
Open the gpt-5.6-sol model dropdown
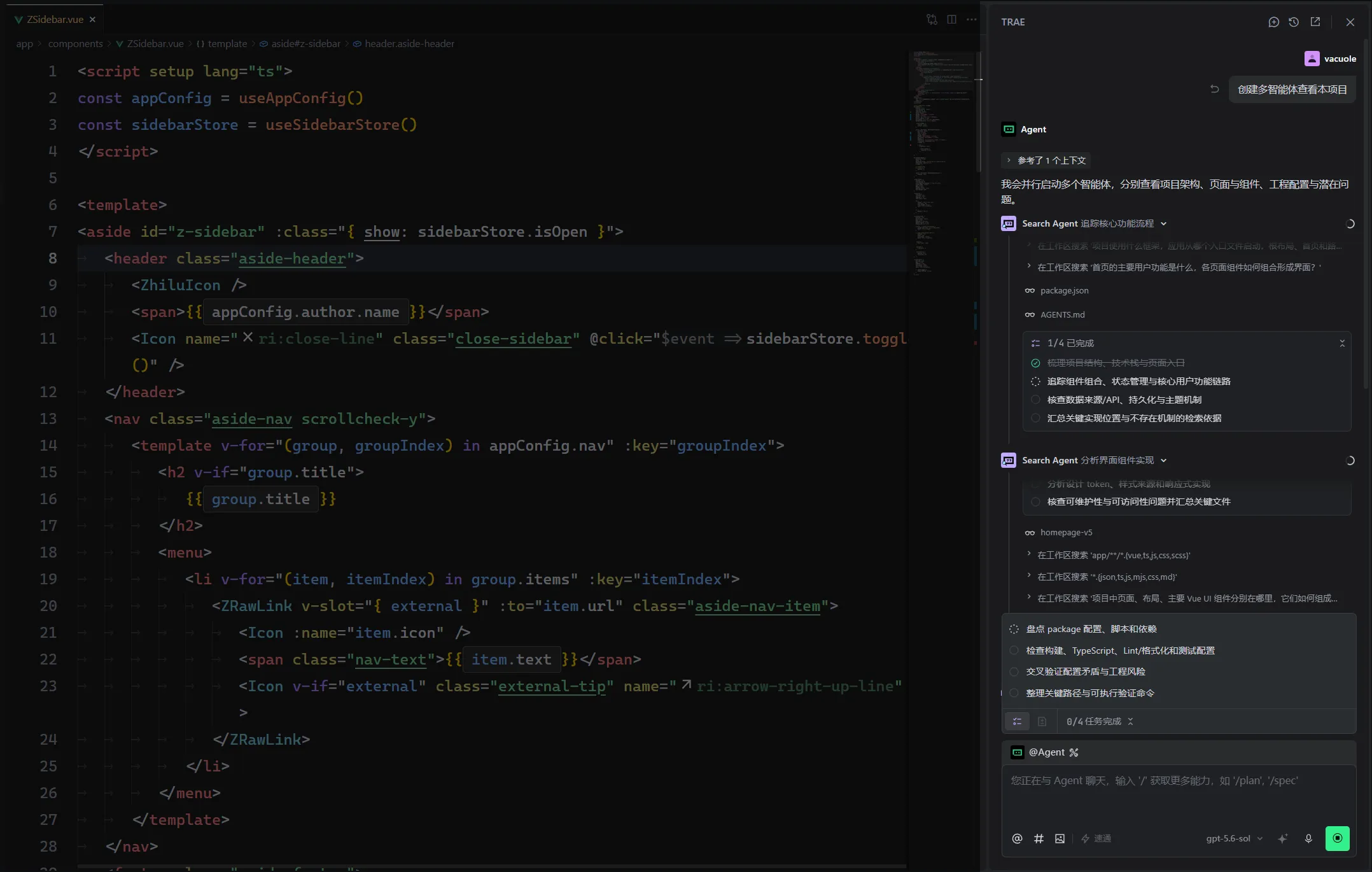[1234, 838]
